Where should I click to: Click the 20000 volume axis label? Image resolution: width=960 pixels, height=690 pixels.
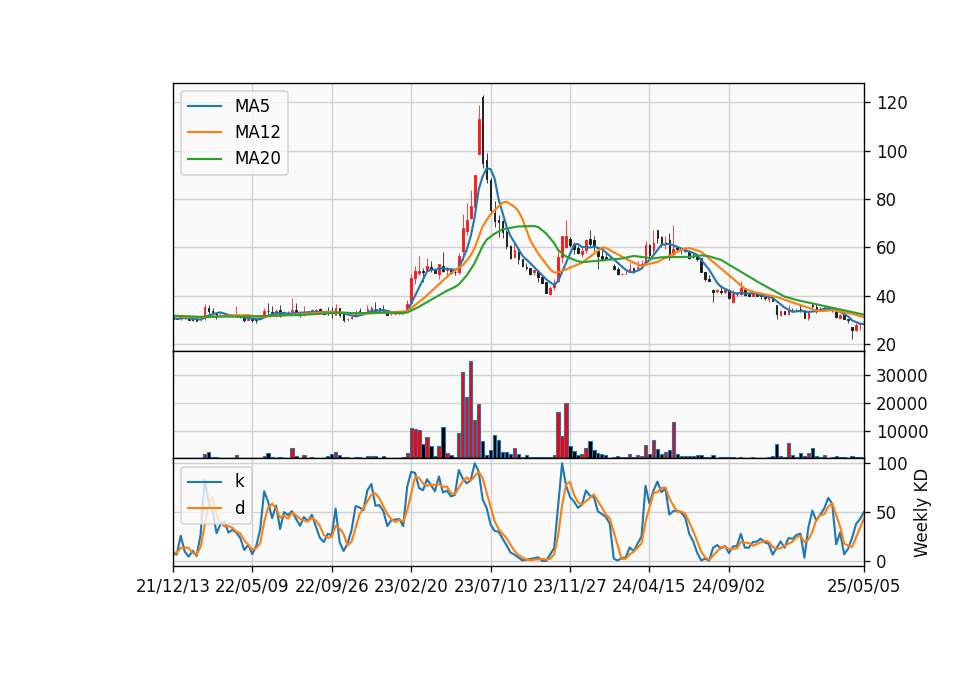[x=902, y=404]
